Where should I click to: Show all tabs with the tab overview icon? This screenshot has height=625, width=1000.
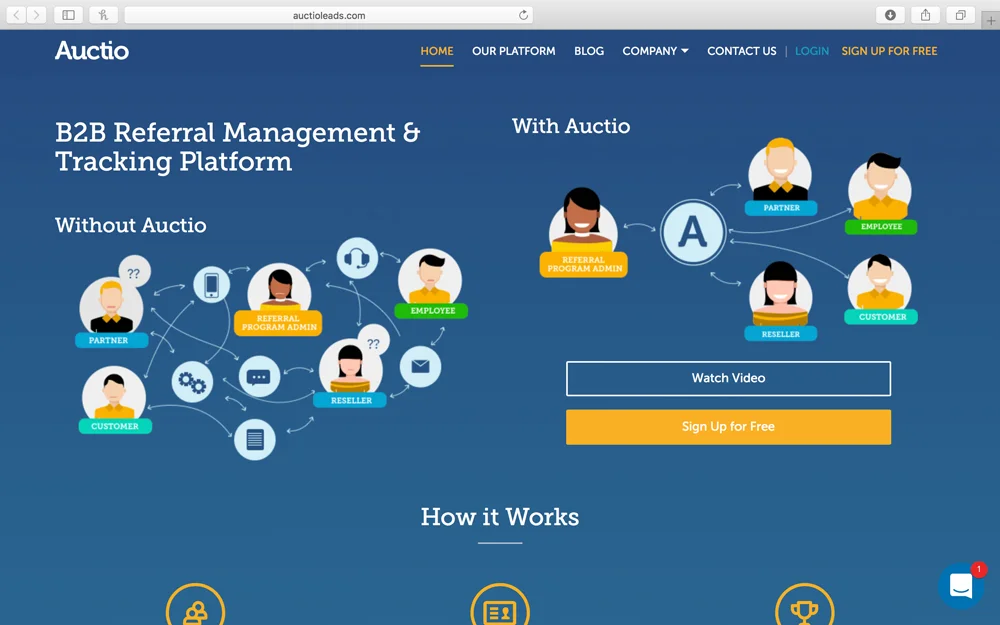point(960,15)
